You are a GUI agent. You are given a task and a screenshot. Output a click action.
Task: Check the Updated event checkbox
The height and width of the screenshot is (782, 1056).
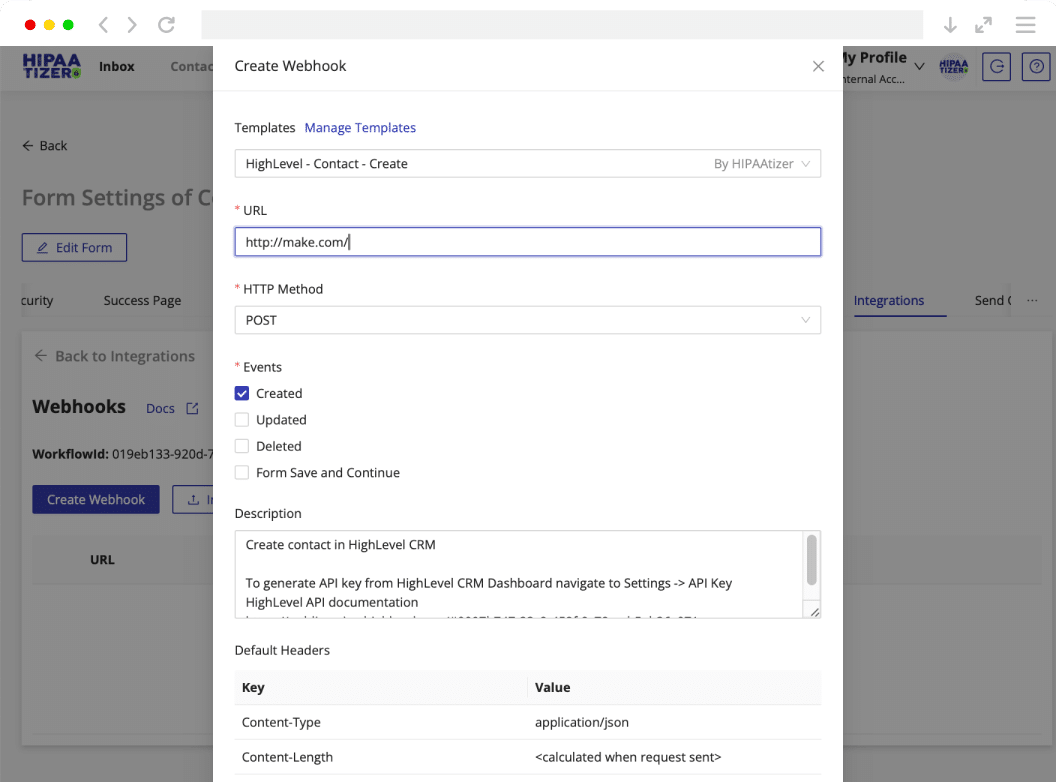[242, 420]
